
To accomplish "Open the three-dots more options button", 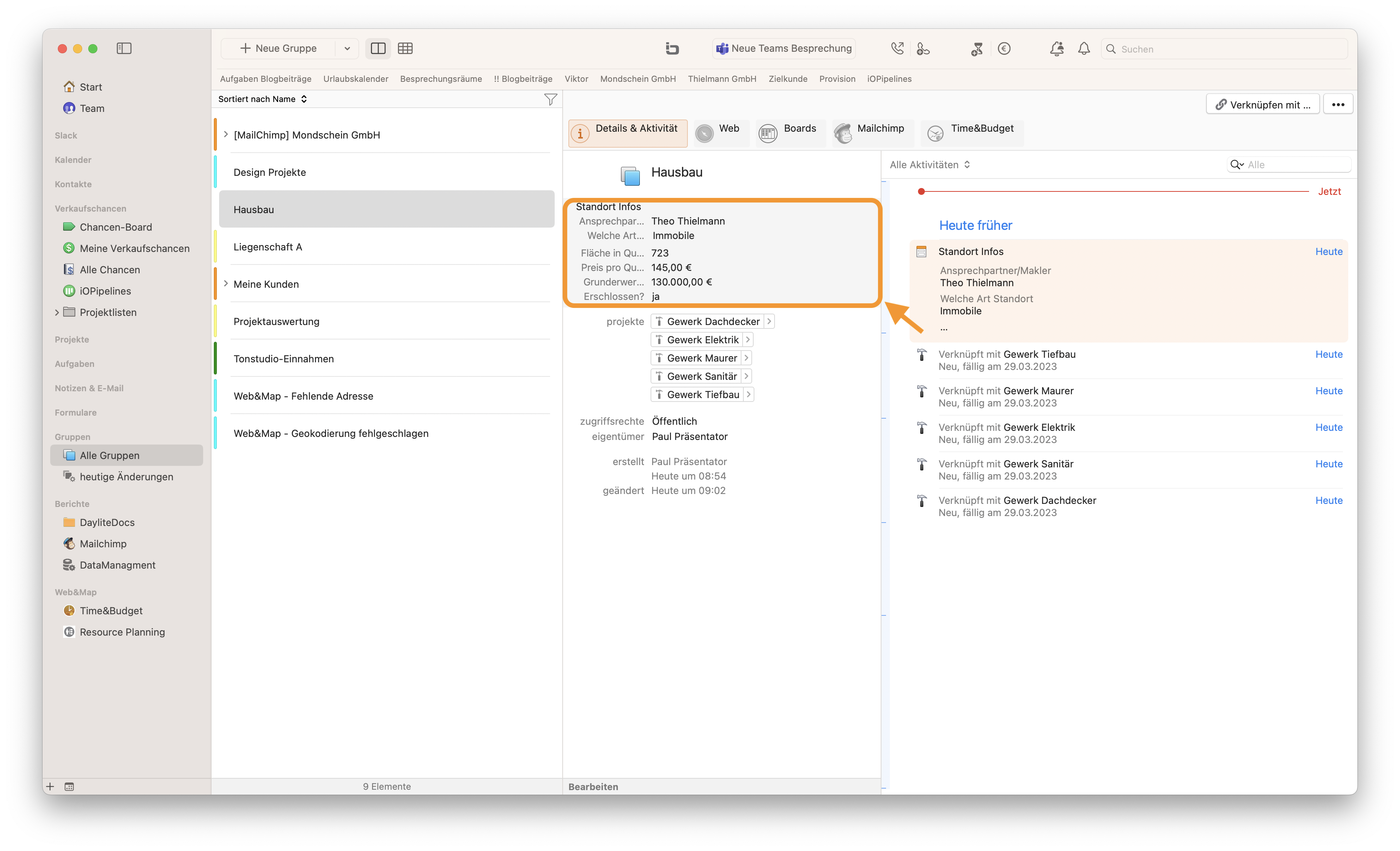I will (1338, 105).
